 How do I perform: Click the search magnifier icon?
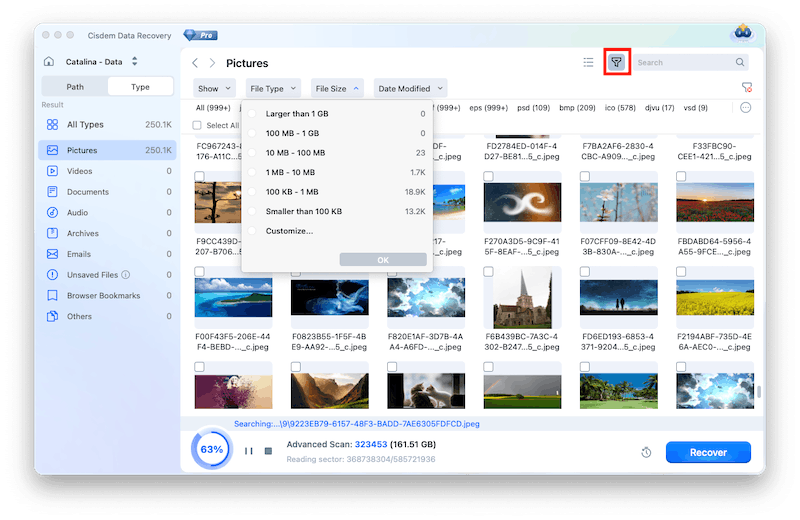click(739, 62)
